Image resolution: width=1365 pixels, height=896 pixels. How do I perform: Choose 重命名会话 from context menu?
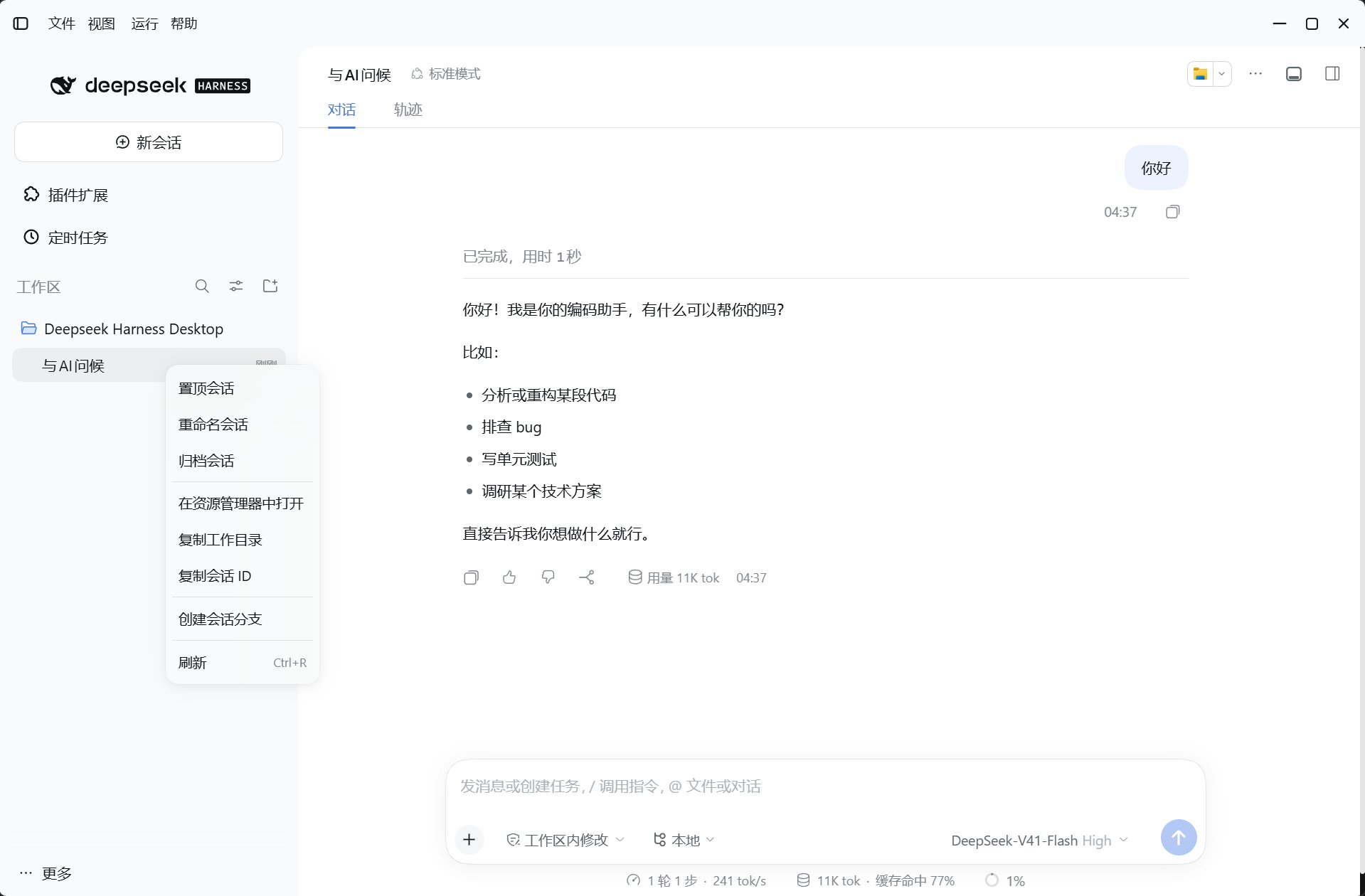[242, 425]
